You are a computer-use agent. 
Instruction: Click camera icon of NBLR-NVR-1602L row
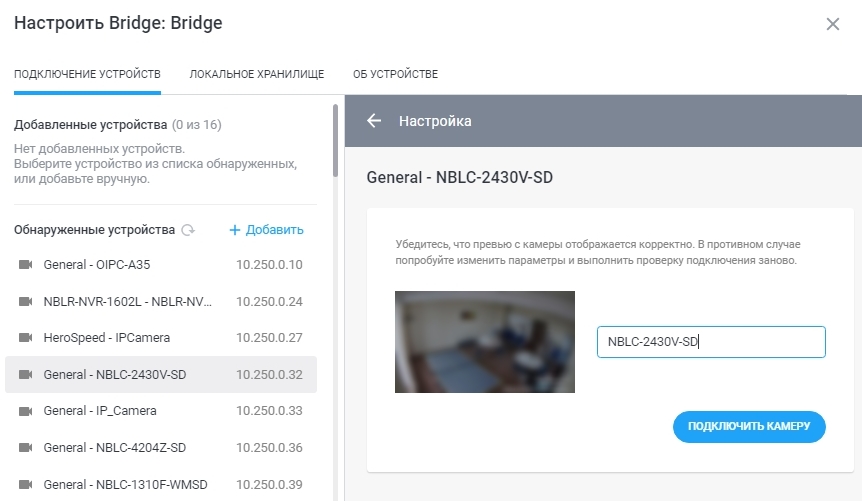25,301
